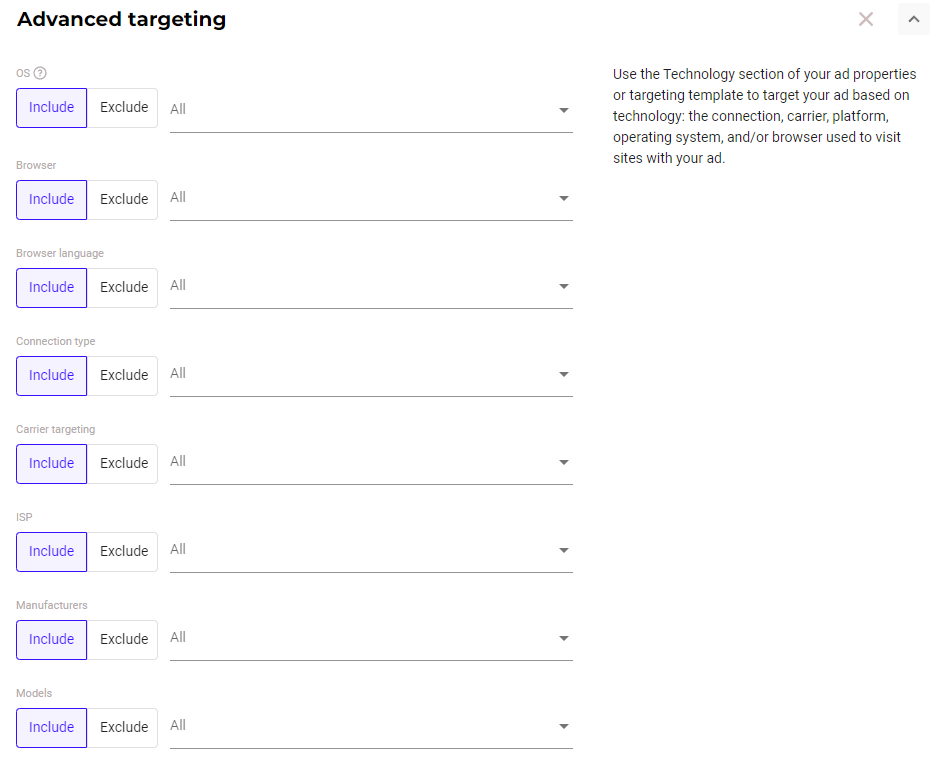Expand the Connection type dropdown arrow

(x=564, y=375)
